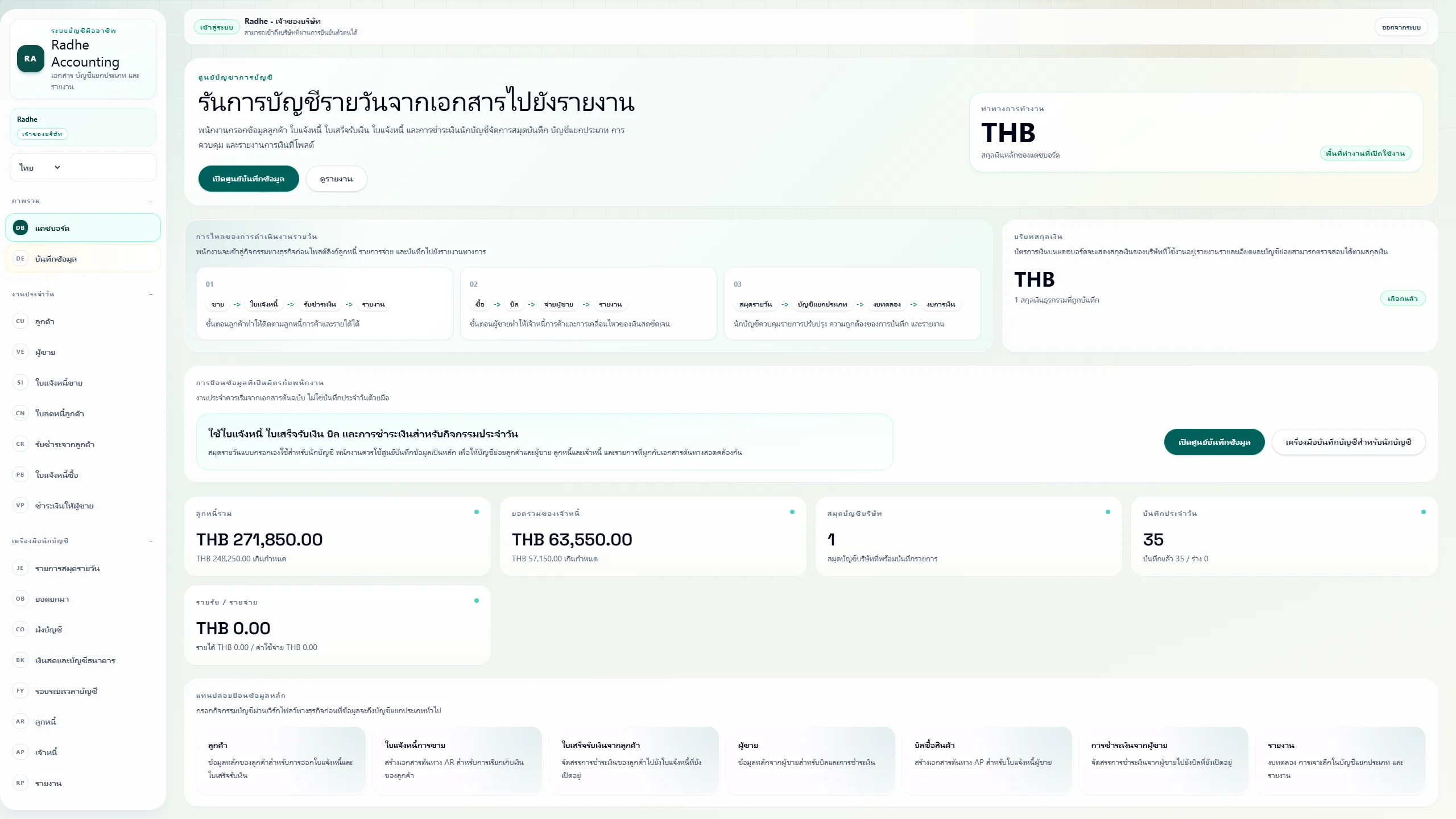The image size is (1456, 819).
Task: Click เครื่องมือบันทึกบัญชีสำหรับนักบัญชี button
Action: pos(1348,442)
